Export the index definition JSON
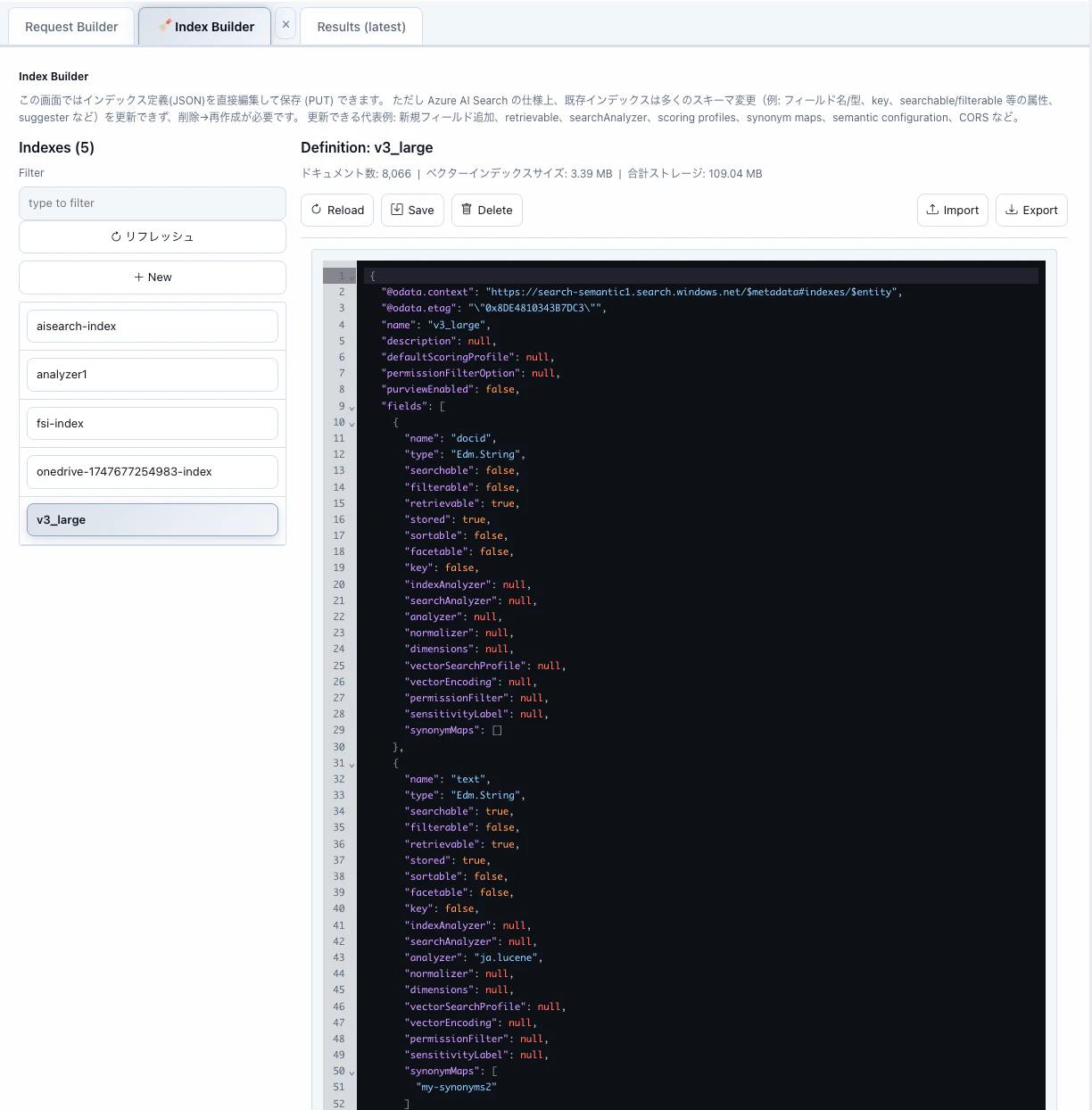Image resolution: width=1092 pixels, height=1110 pixels. tap(1031, 210)
